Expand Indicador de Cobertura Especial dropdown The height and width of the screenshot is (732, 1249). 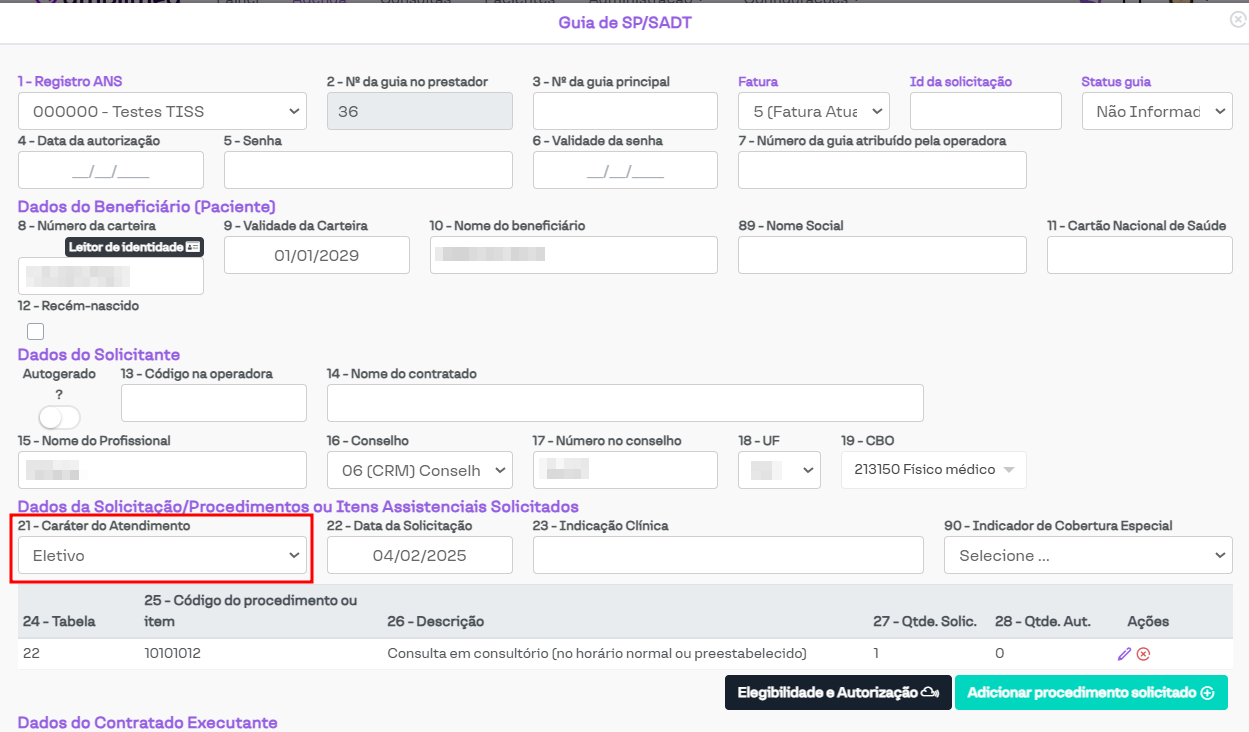pyautogui.click(x=1087, y=555)
